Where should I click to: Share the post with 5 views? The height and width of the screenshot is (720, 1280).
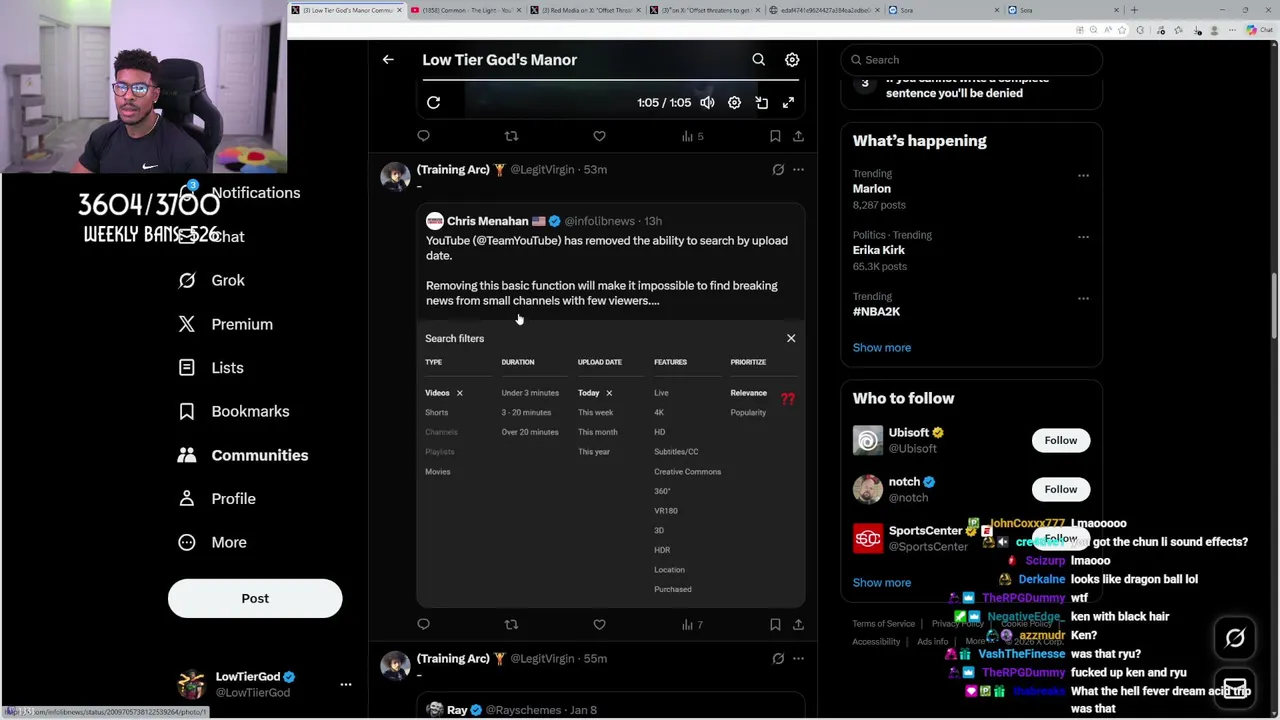tap(798, 136)
